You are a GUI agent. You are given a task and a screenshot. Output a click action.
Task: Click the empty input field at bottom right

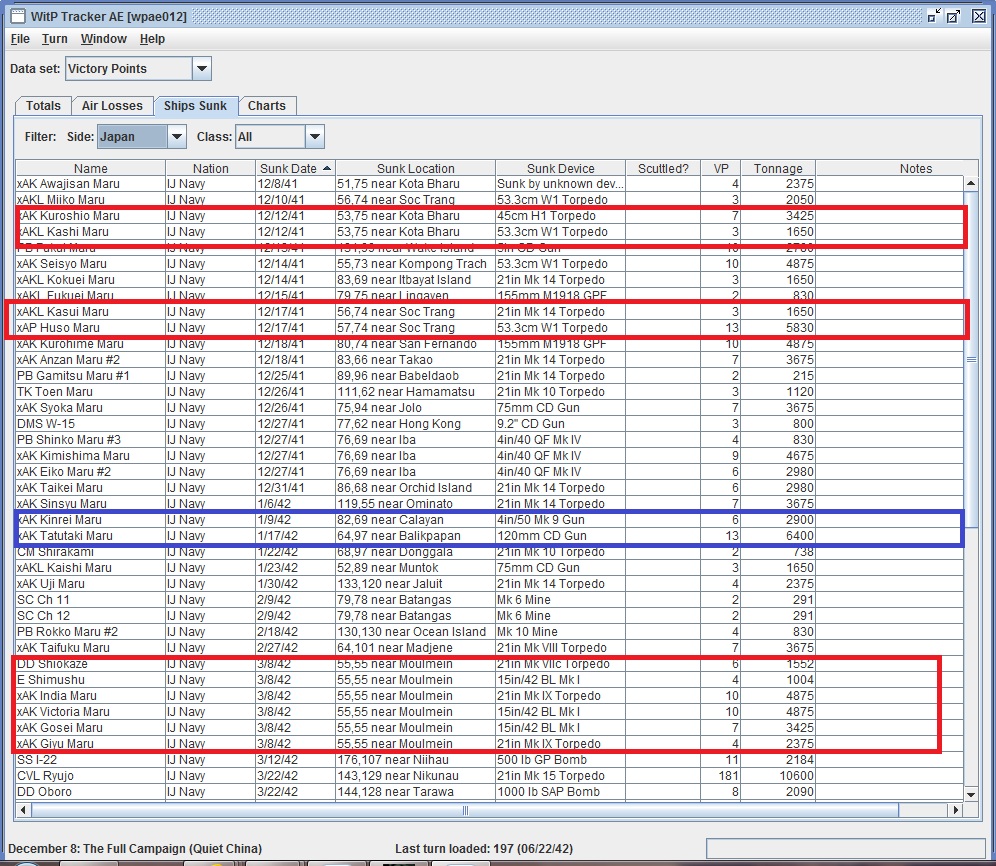tap(845, 847)
